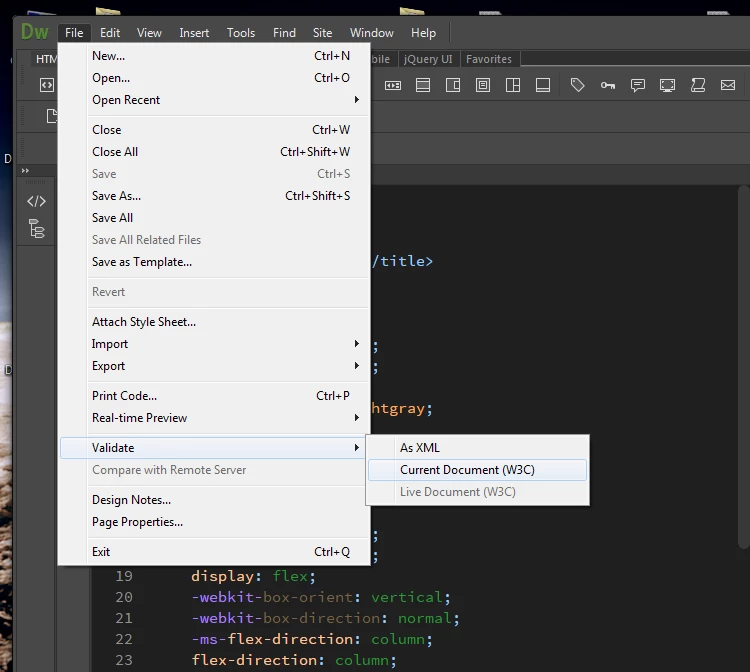This screenshot has height=672, width=750.
Task: Expand the Open Recent submenu arrow
Action: click(357, 99)
